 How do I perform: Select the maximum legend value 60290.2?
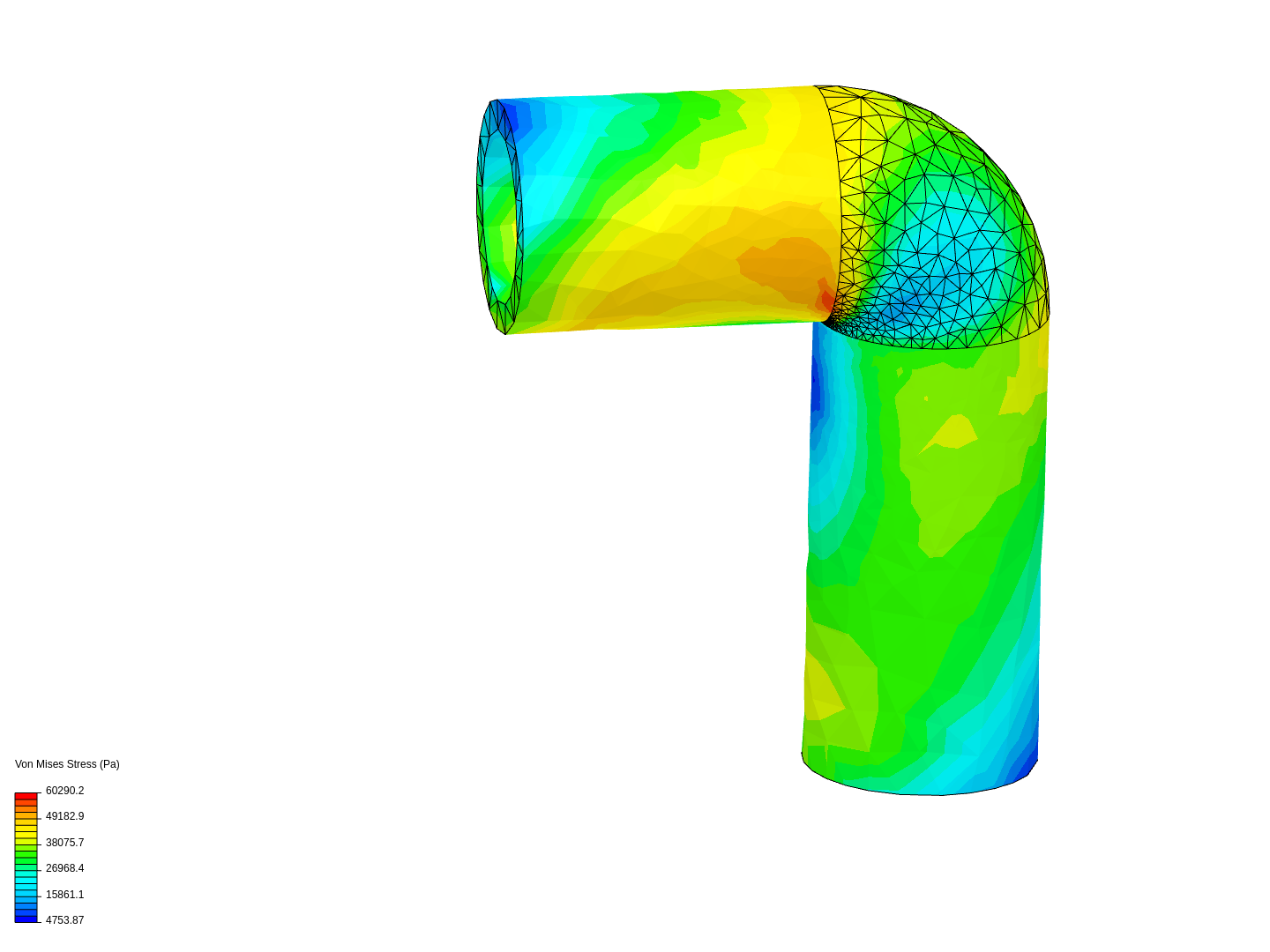coord(64,791)
